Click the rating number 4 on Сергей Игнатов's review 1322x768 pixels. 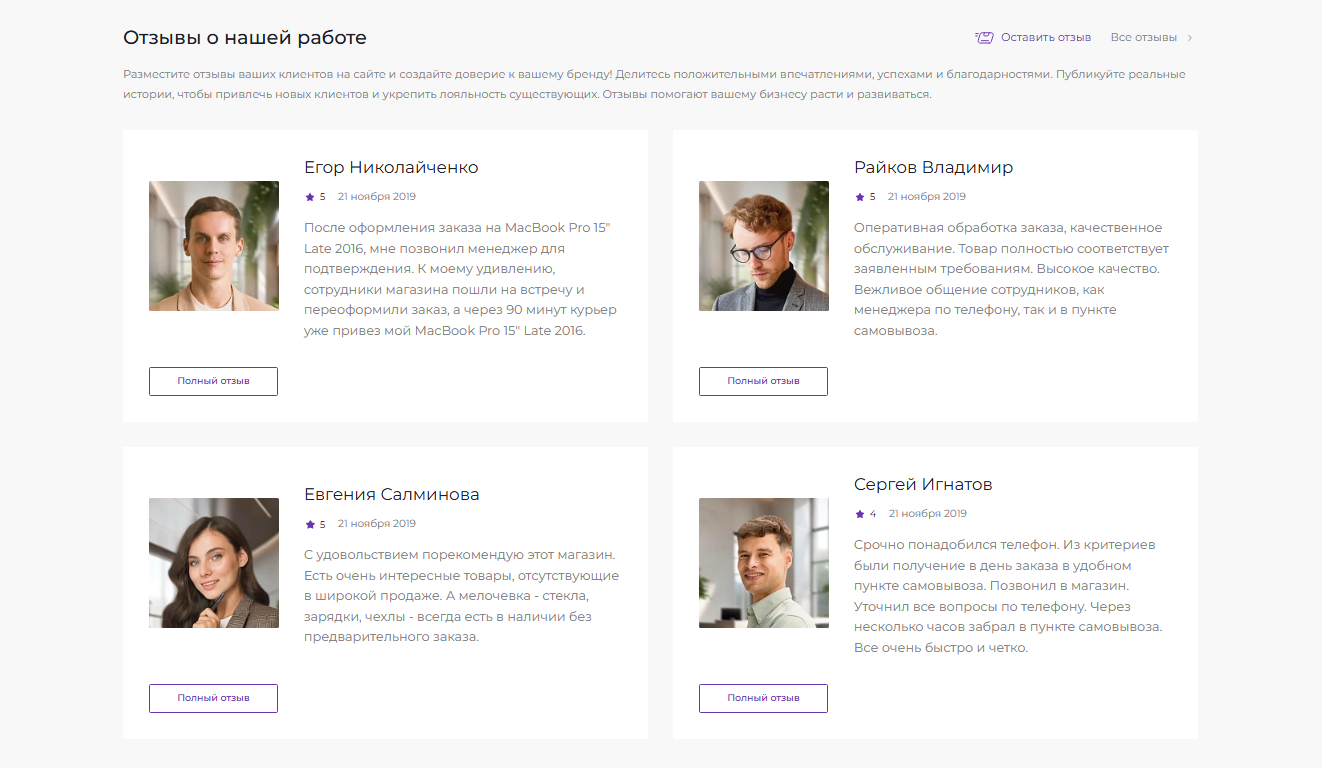point(871,513)
